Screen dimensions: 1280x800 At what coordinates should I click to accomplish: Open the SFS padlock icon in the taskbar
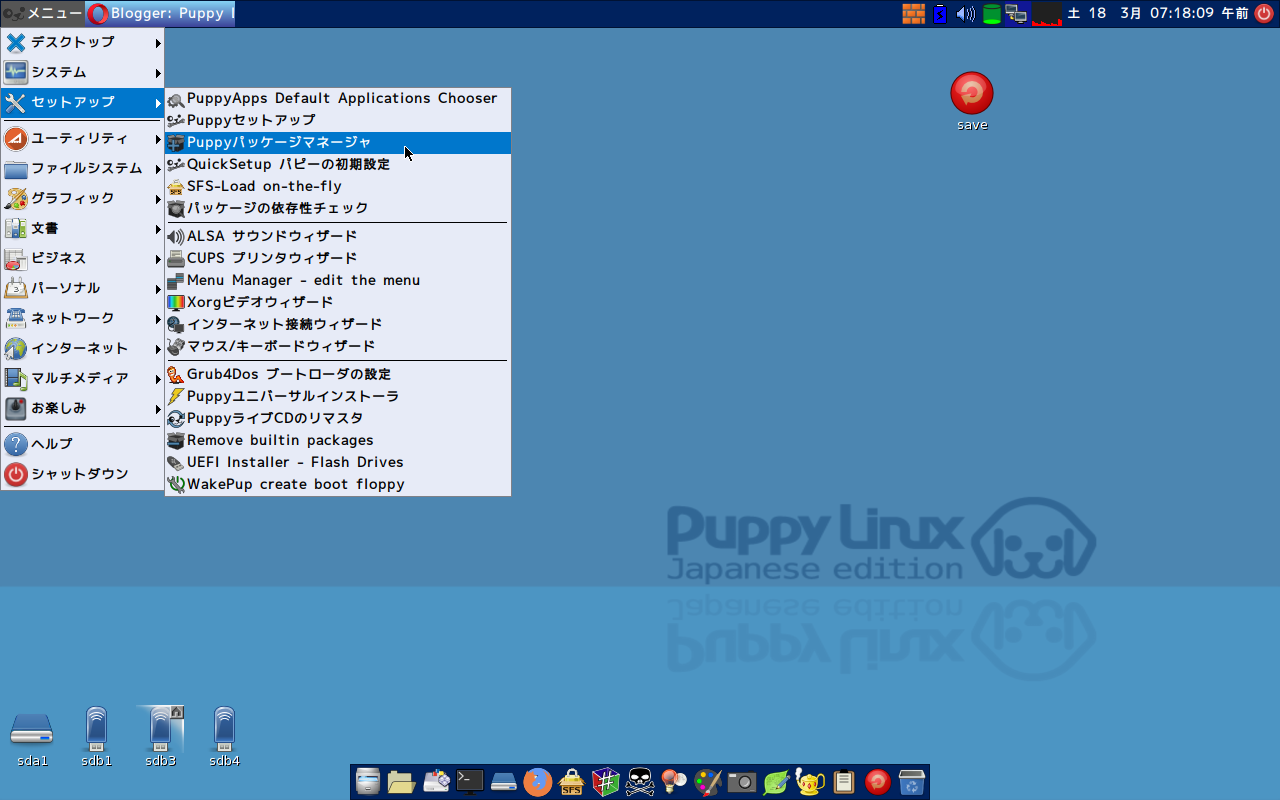pyautogui.click(x=570, y=781)
